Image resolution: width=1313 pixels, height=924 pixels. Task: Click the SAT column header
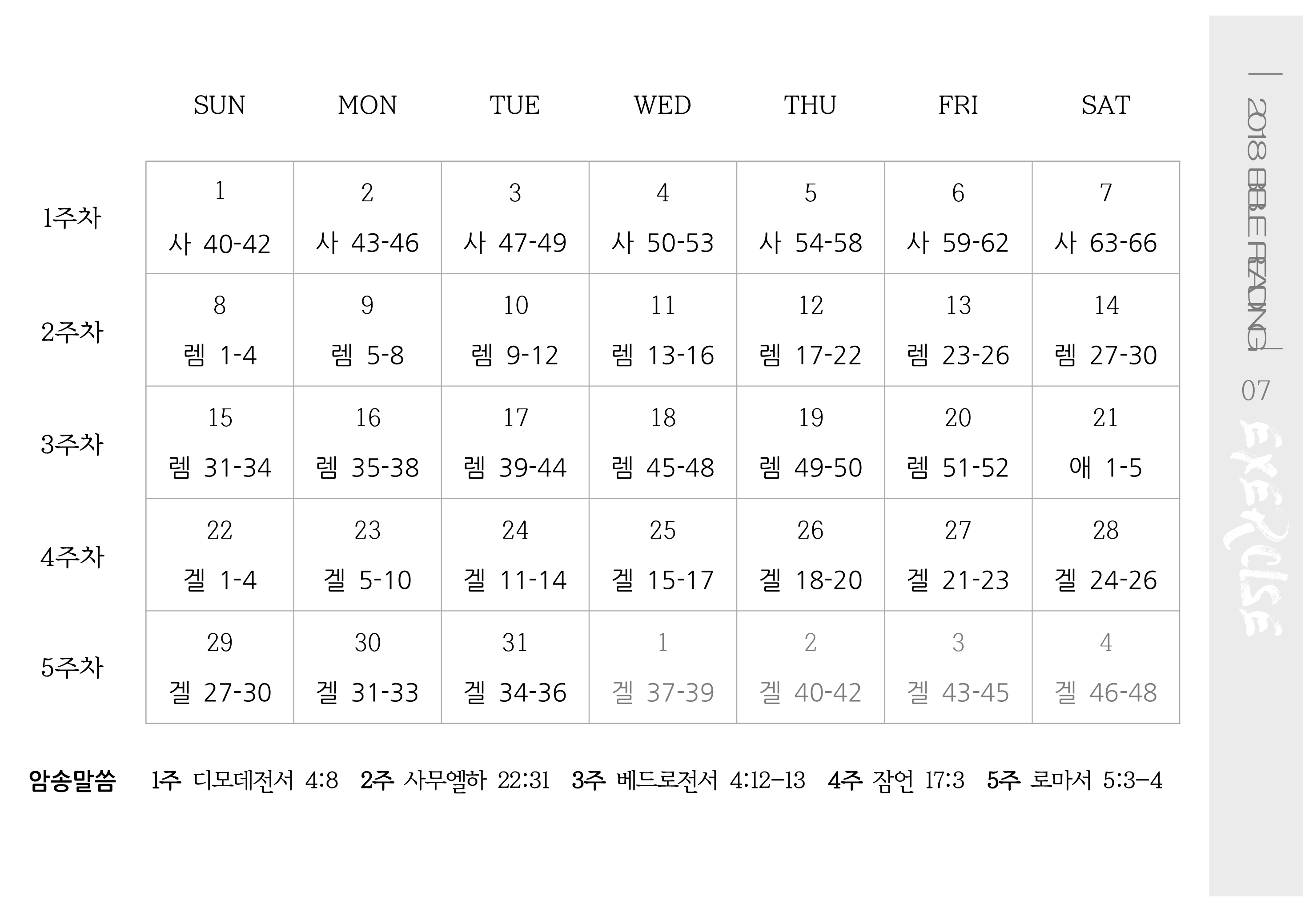click(x=1105, y=105)
